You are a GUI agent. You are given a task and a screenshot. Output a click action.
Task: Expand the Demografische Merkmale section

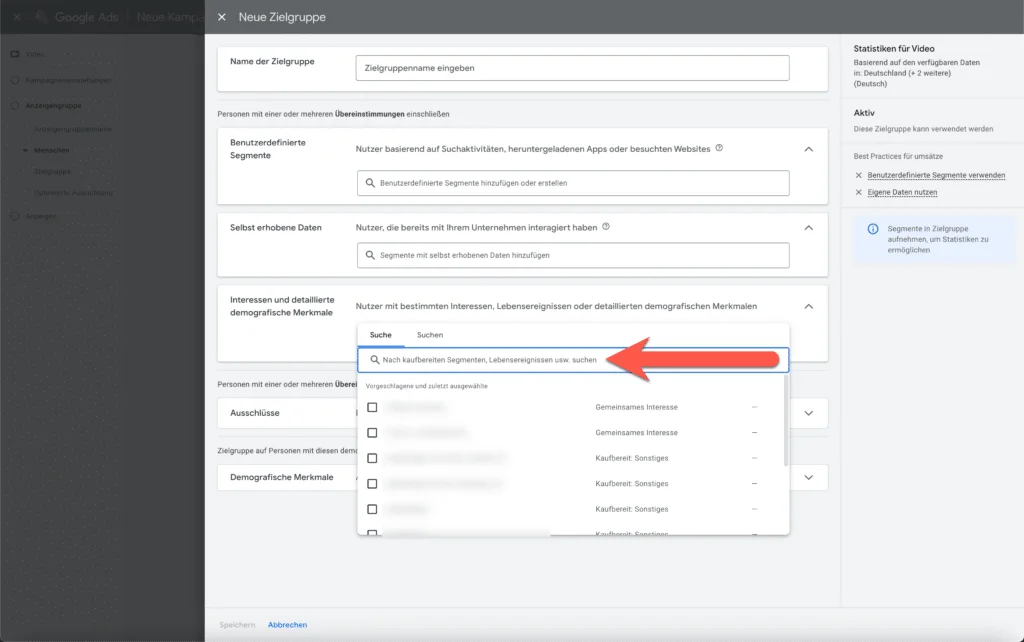point(808,477)
